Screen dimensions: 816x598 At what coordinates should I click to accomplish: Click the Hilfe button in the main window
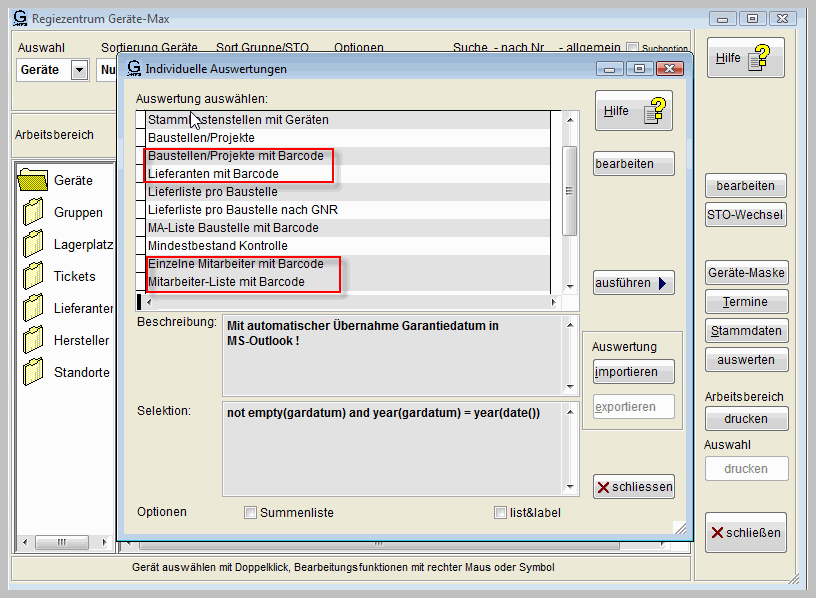coord(745,58)
